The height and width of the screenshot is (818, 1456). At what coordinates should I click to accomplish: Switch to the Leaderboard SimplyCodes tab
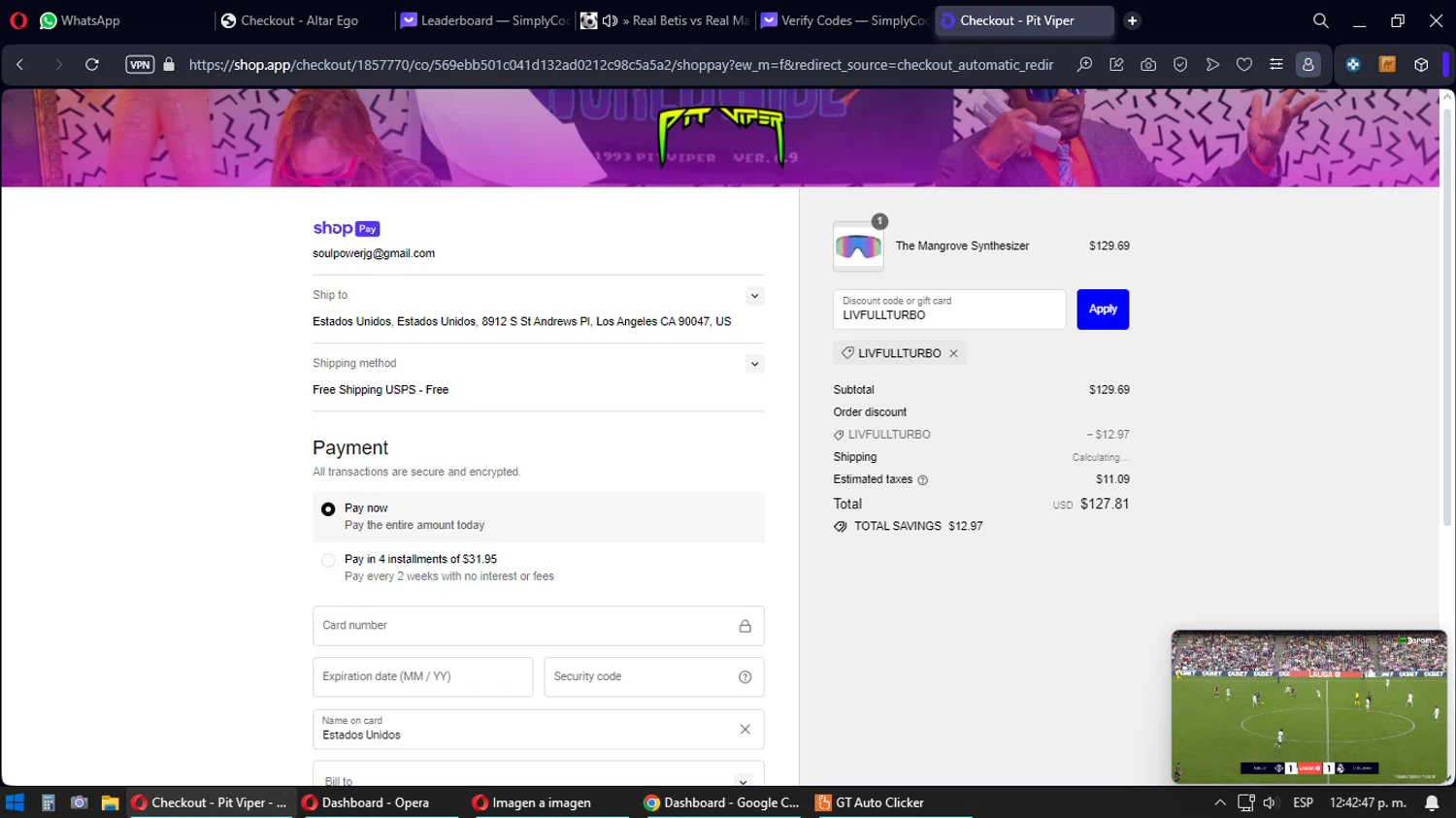click(484, 20)
